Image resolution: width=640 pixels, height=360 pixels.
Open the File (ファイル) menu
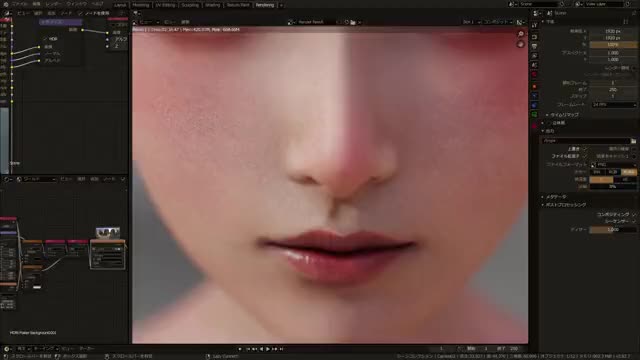[20, 4]
